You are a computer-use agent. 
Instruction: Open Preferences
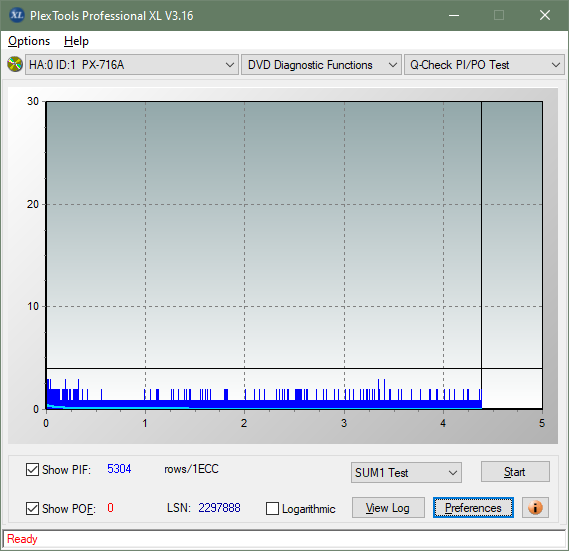[473, 508]
